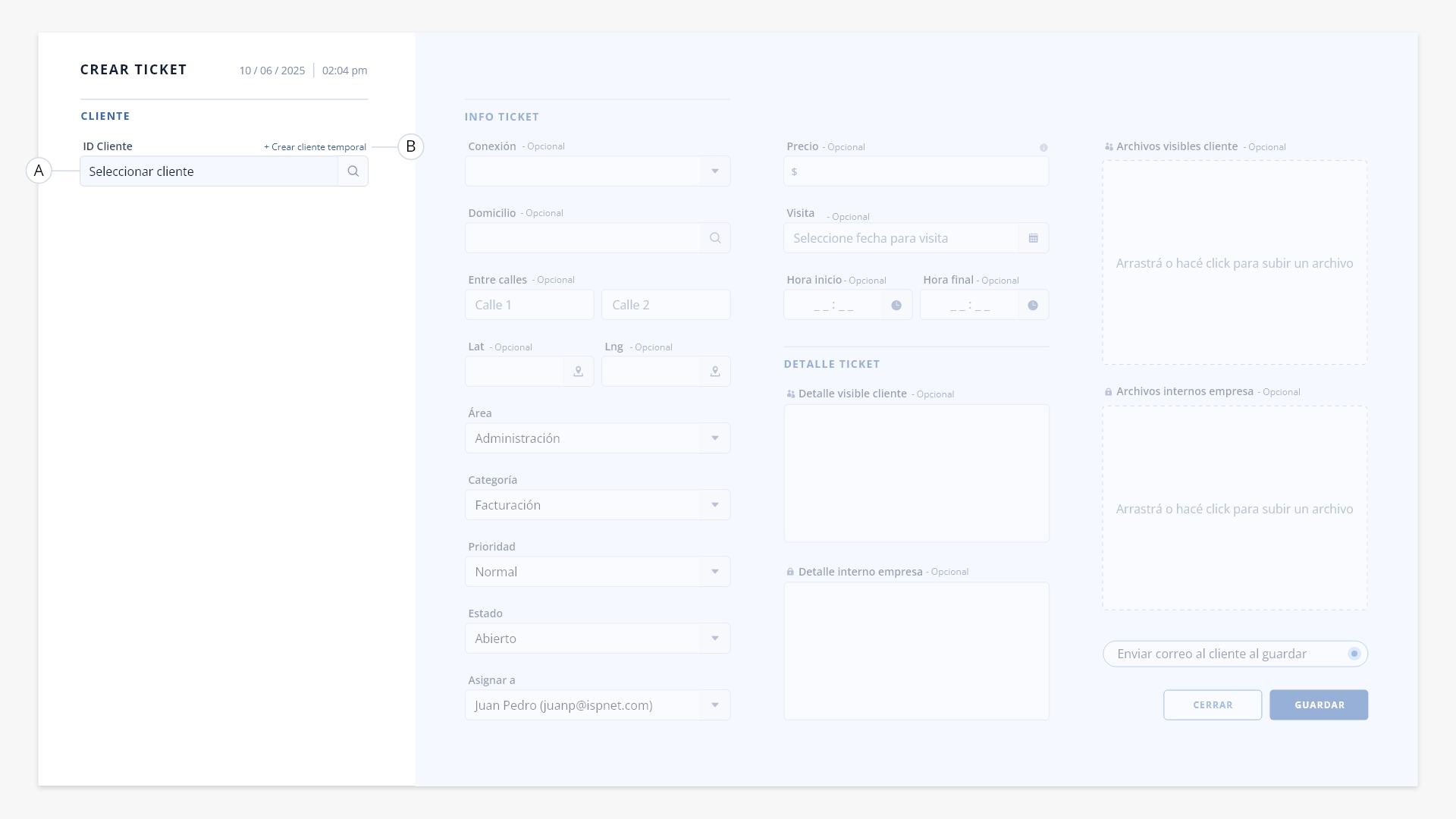Click the Detalle interno empresa text area

click(916, 651)
